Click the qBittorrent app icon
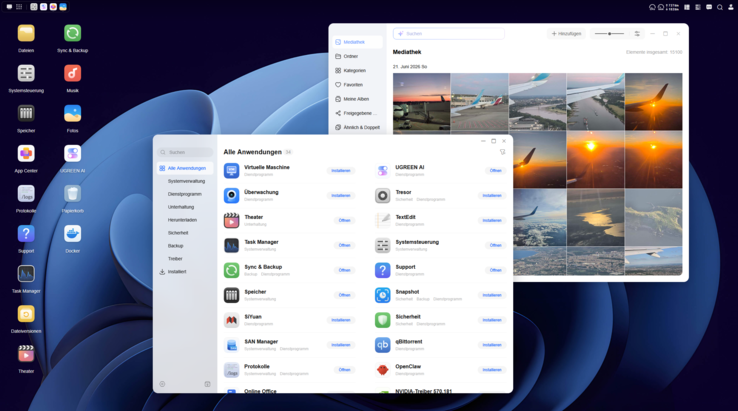The height and width of the screenshot is (411, 738). (x=382, y=345)
